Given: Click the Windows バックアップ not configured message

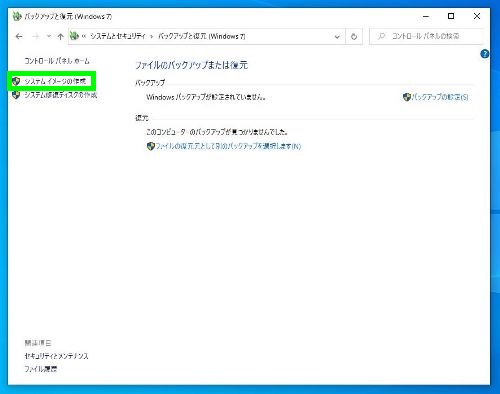Looking at the screenshot, I should tap(206, 97).
